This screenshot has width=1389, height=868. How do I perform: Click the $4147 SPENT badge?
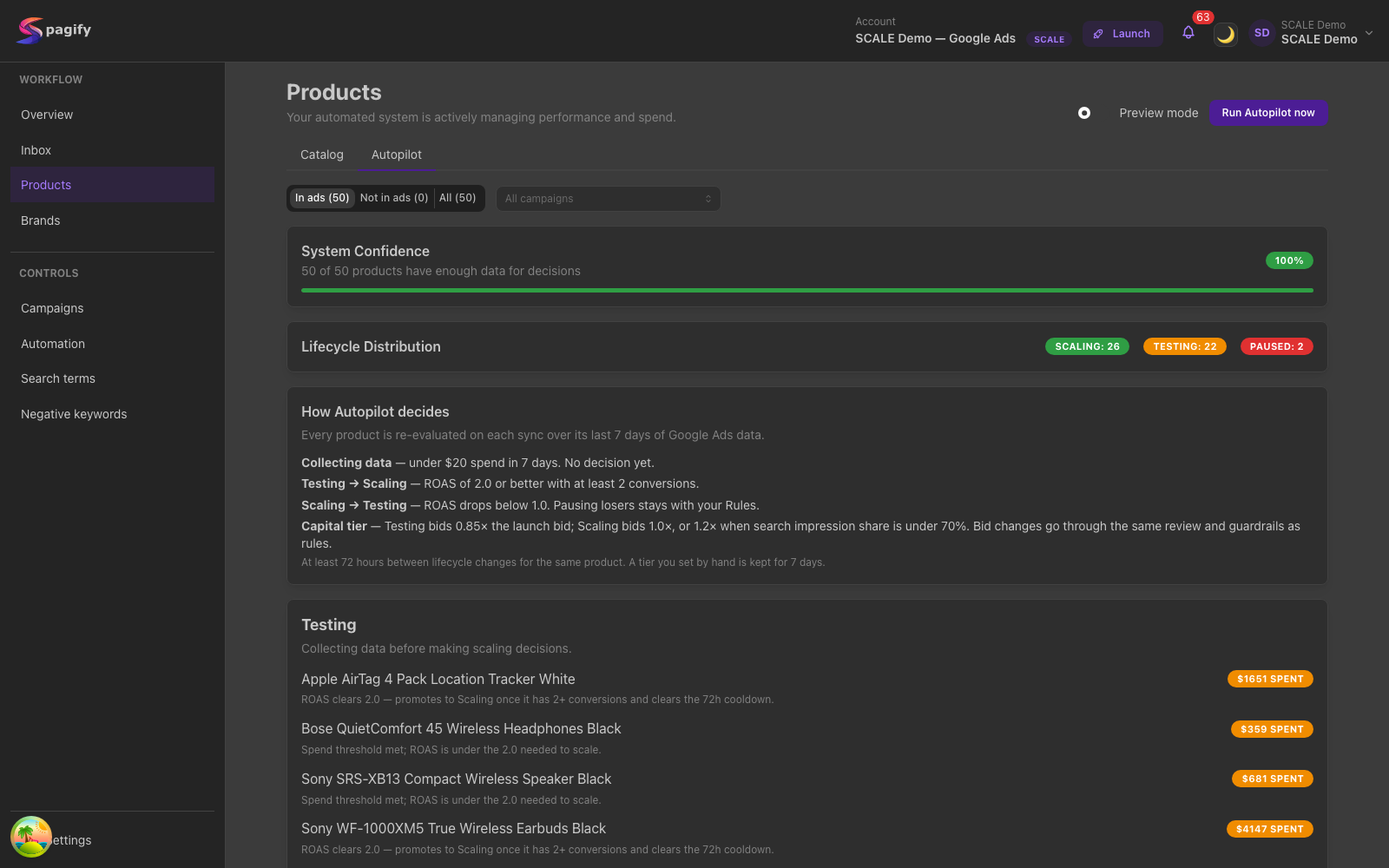coord(1270,829)
